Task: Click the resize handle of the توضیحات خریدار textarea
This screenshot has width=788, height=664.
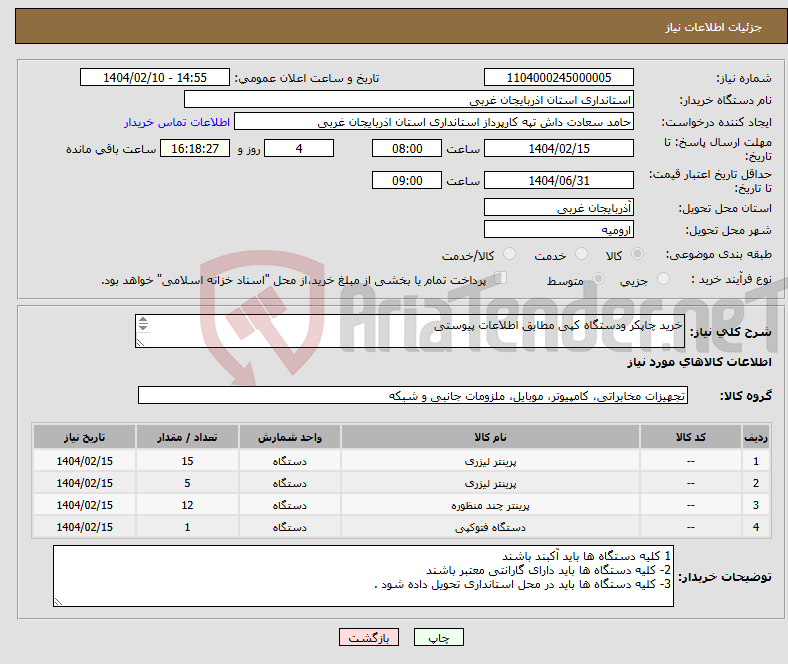Action: tap(58, 600)
